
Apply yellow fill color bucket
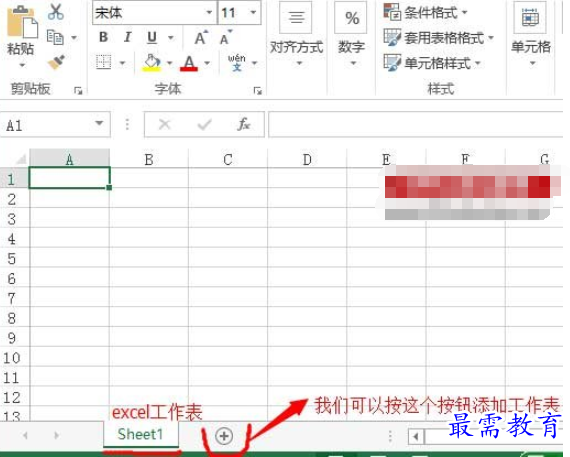(x=152, y=63)
